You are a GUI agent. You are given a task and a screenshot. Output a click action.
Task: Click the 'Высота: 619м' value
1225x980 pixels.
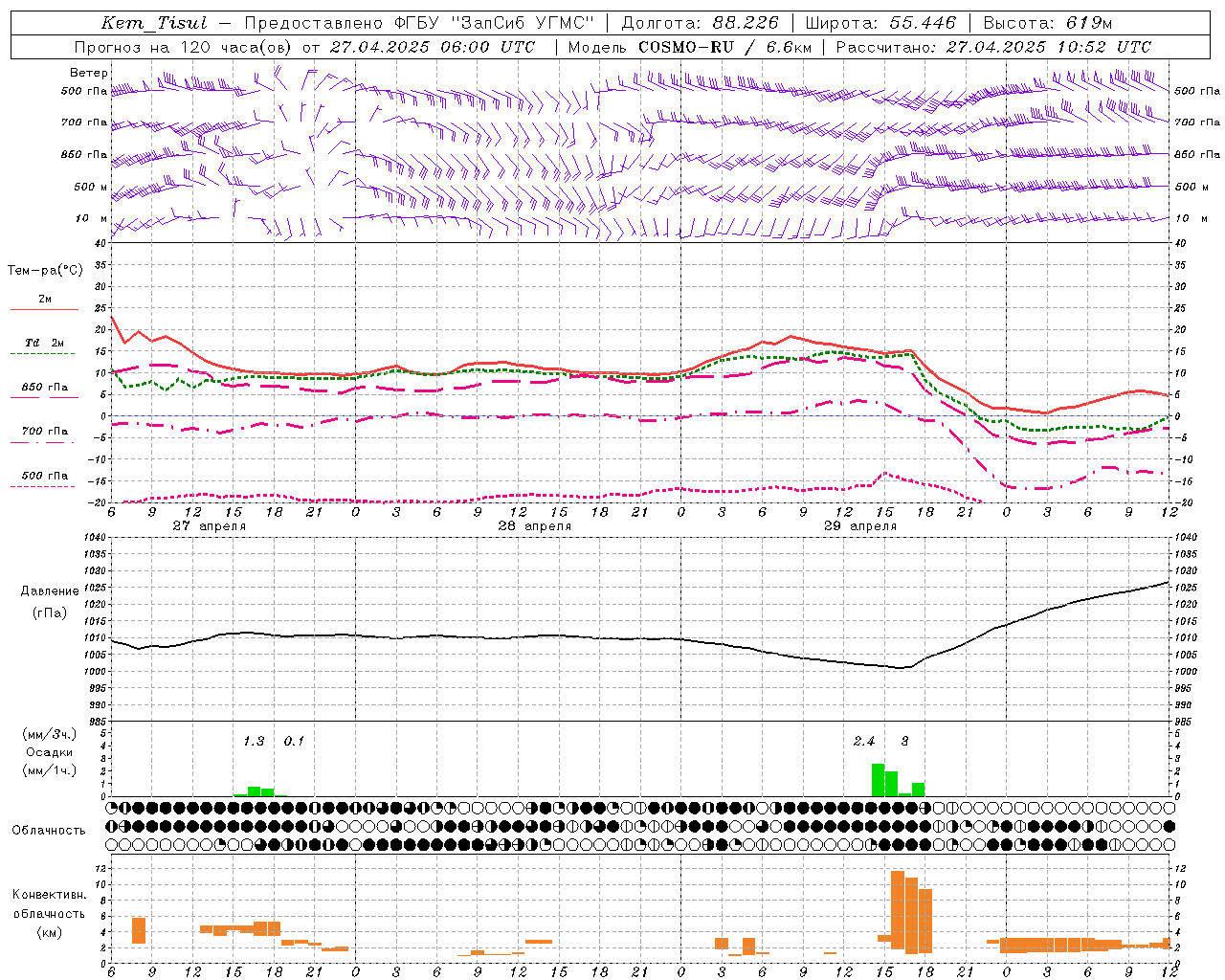coord(1048,23)
